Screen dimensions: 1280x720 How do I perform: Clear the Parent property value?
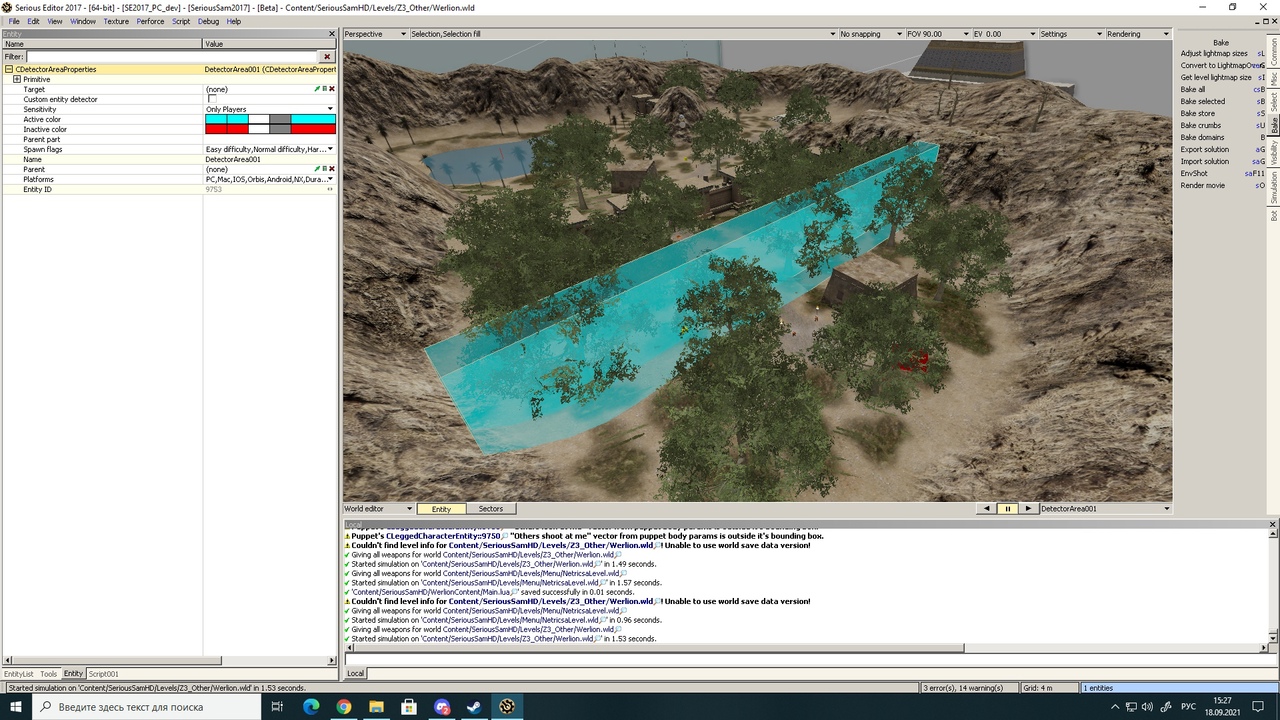331,169
